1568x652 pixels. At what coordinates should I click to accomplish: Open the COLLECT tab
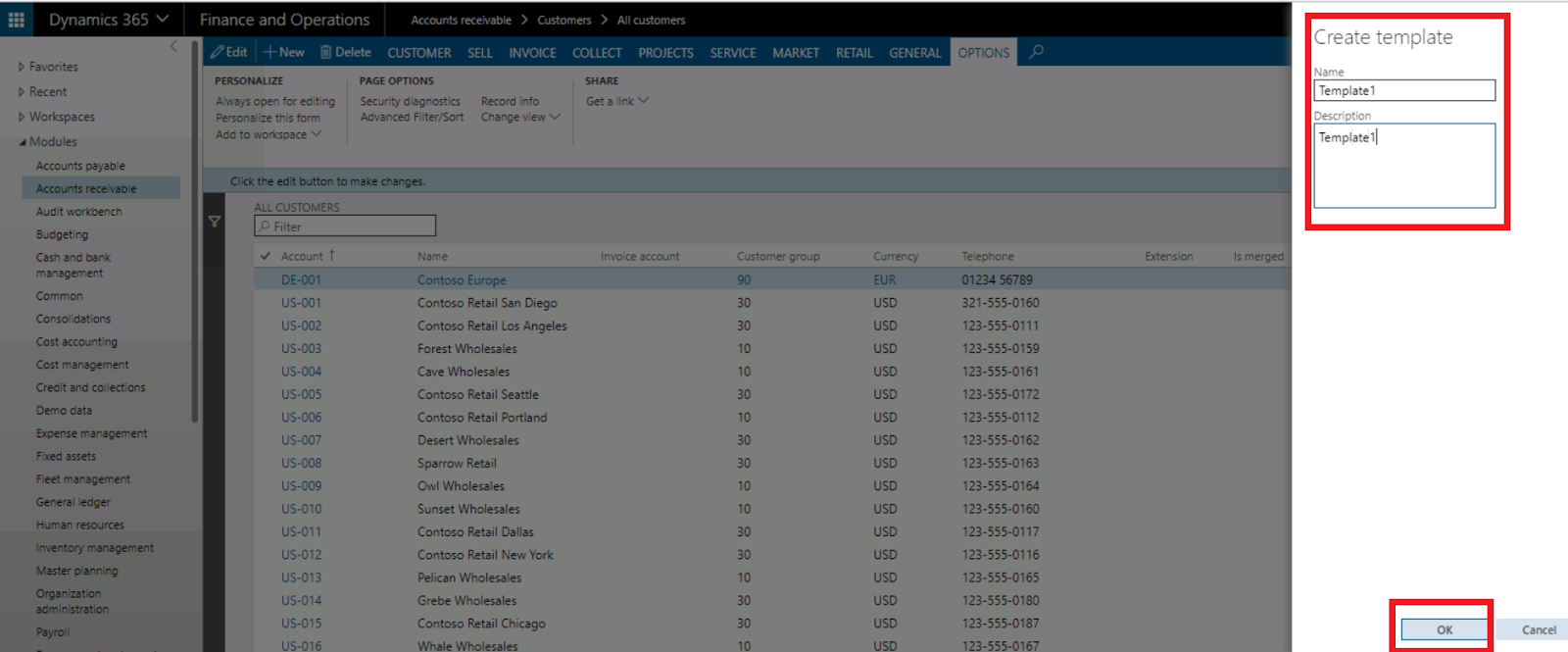(x=597, y=53)
